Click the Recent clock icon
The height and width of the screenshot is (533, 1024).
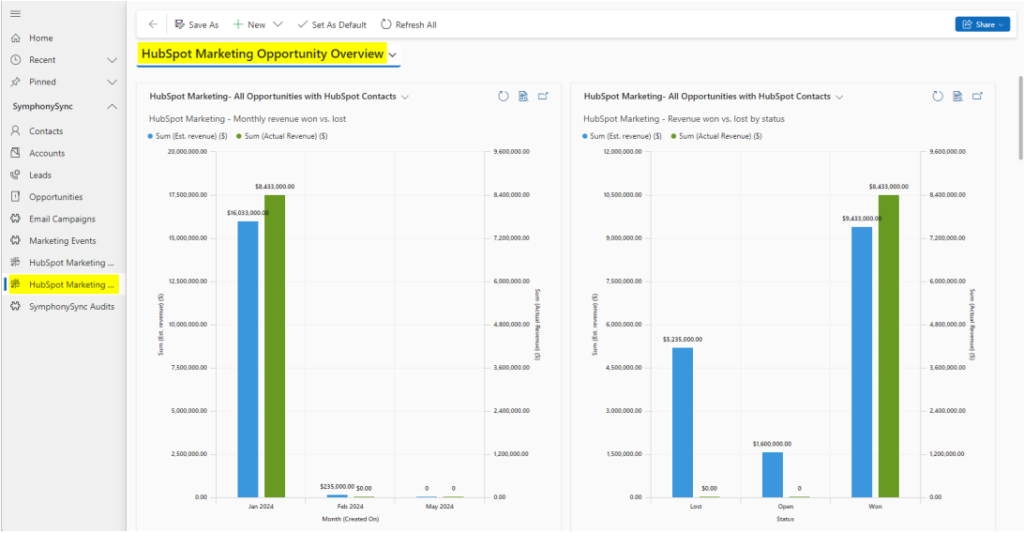[x=16, y=59]
